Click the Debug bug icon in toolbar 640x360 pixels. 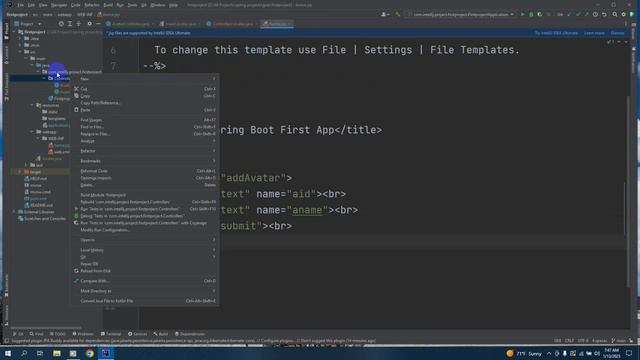point(531,14)
